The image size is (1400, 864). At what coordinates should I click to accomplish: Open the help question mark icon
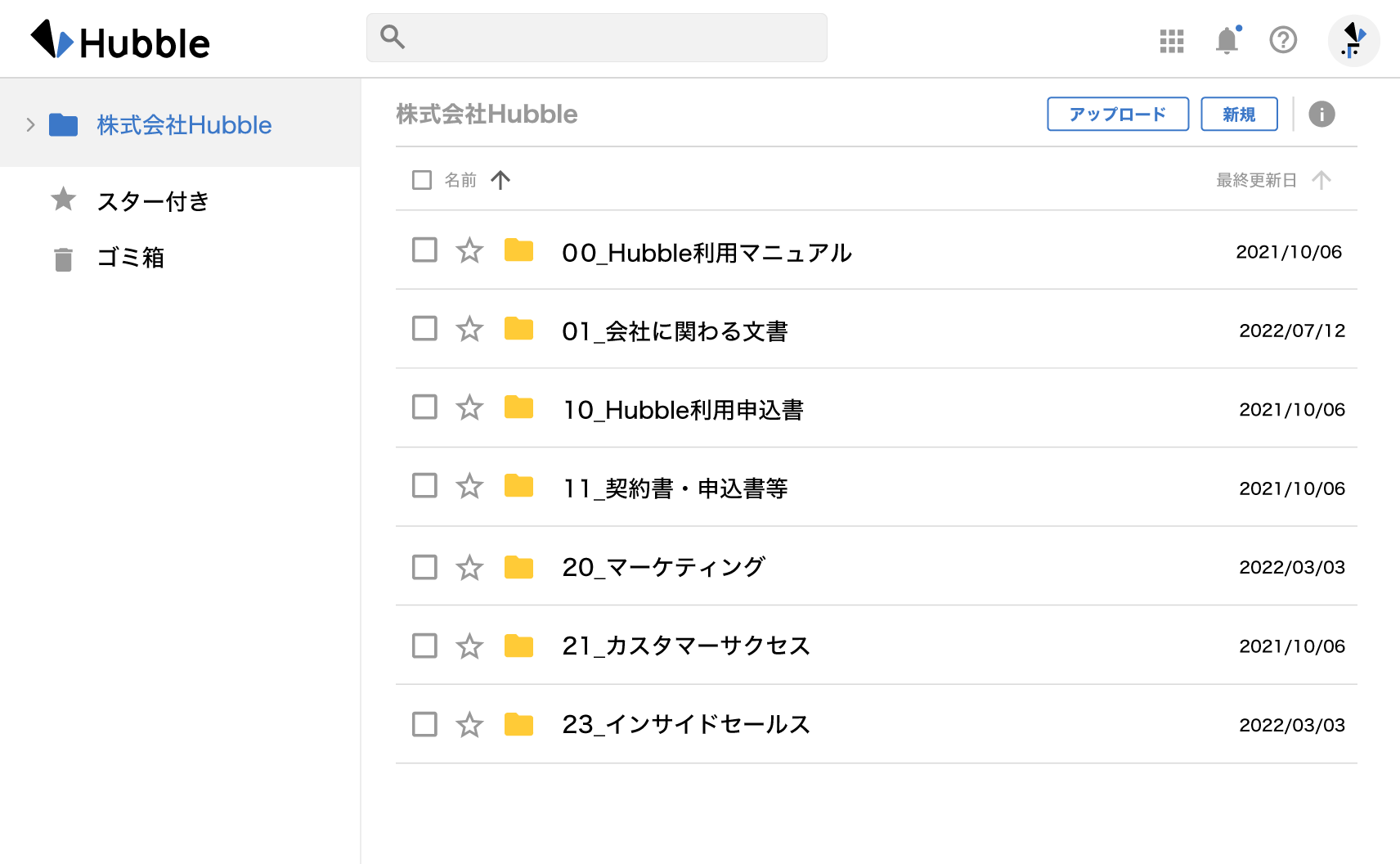(x=1283, y=39)
